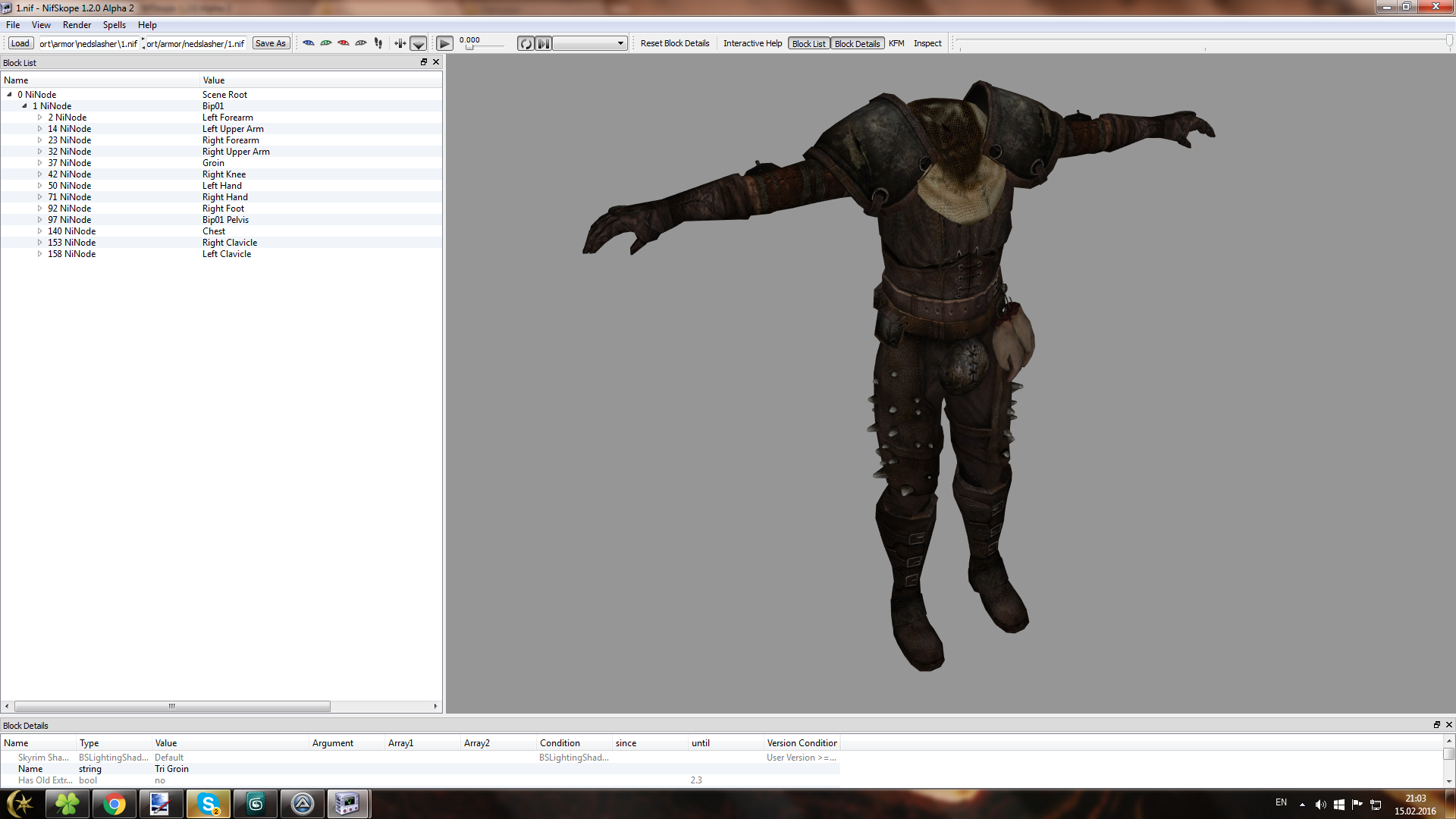Expand 2 NiNode Left Forearm
1456x819 pixels.
tap(39, 118)
